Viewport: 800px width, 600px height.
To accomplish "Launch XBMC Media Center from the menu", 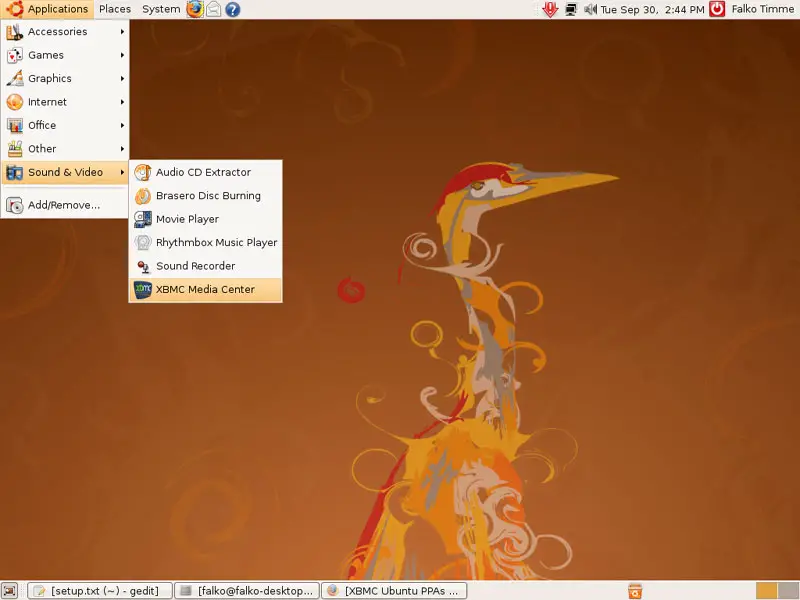I will point(205,290).
